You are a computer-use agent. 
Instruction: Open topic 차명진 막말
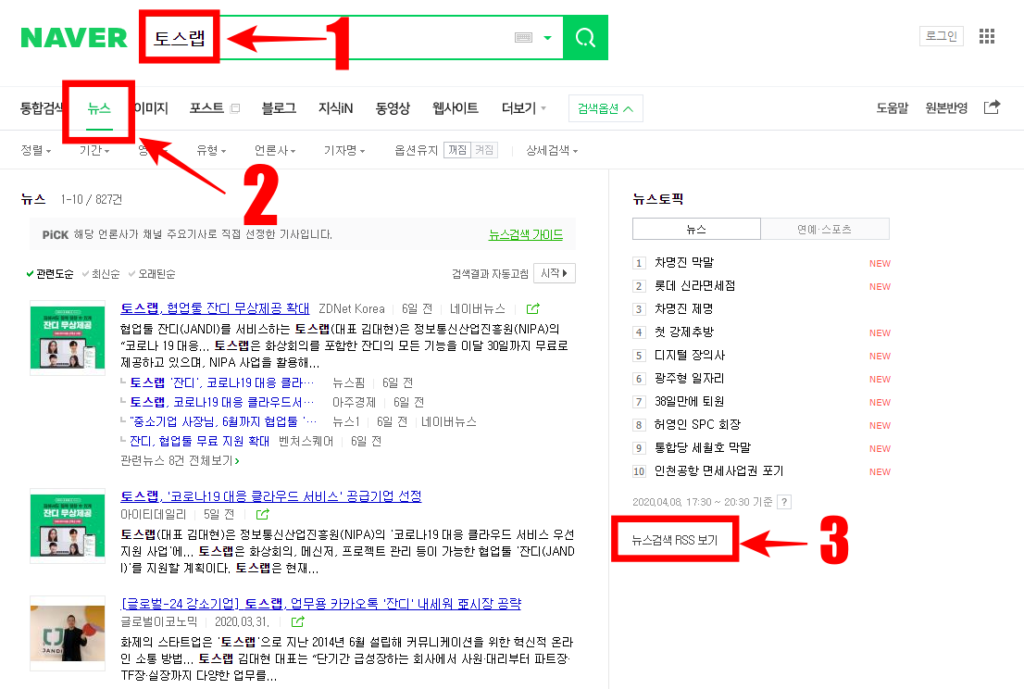pos(684,263)
